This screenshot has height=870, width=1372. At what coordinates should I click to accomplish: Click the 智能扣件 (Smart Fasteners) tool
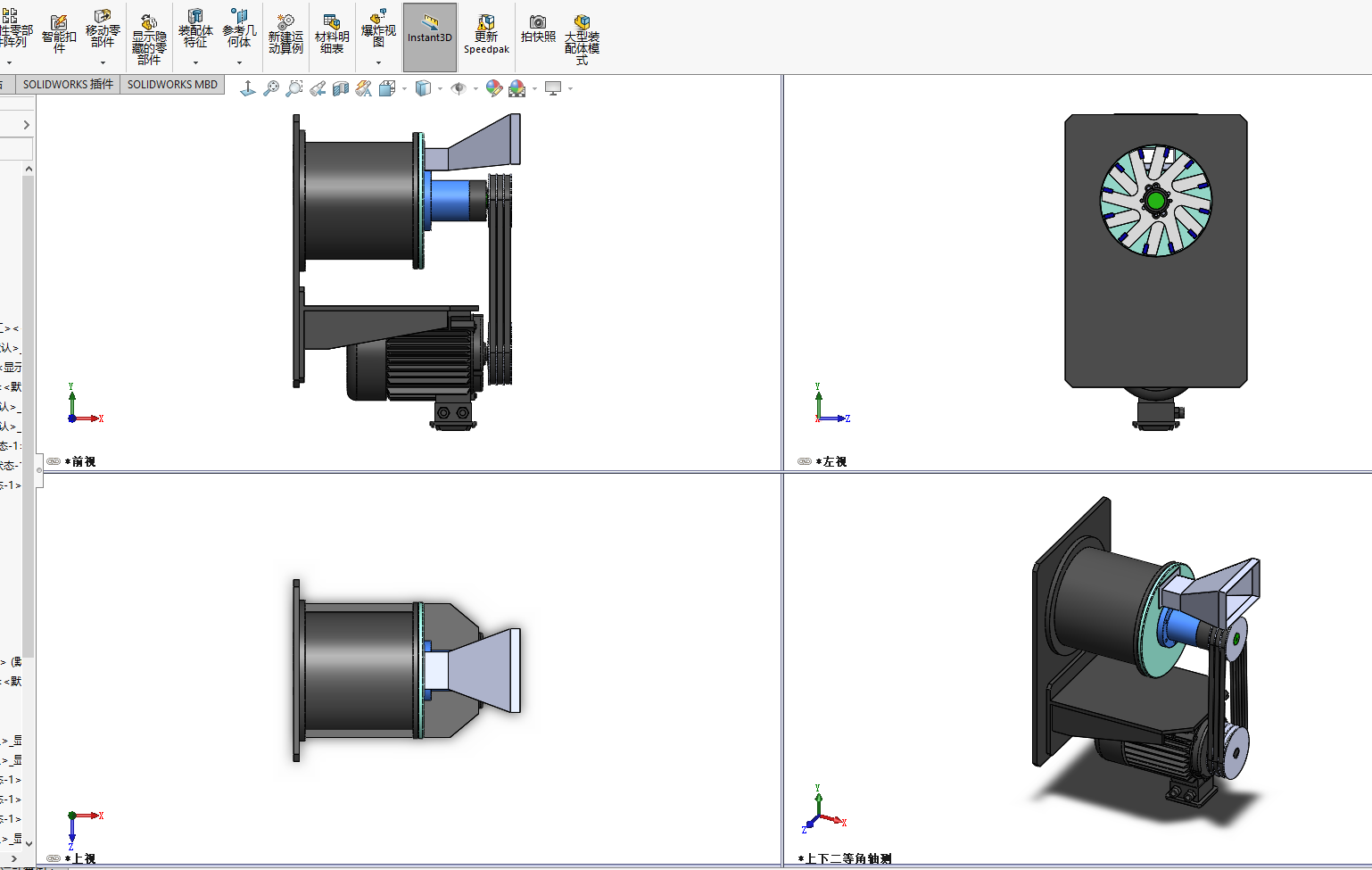[x=59, y=35]
